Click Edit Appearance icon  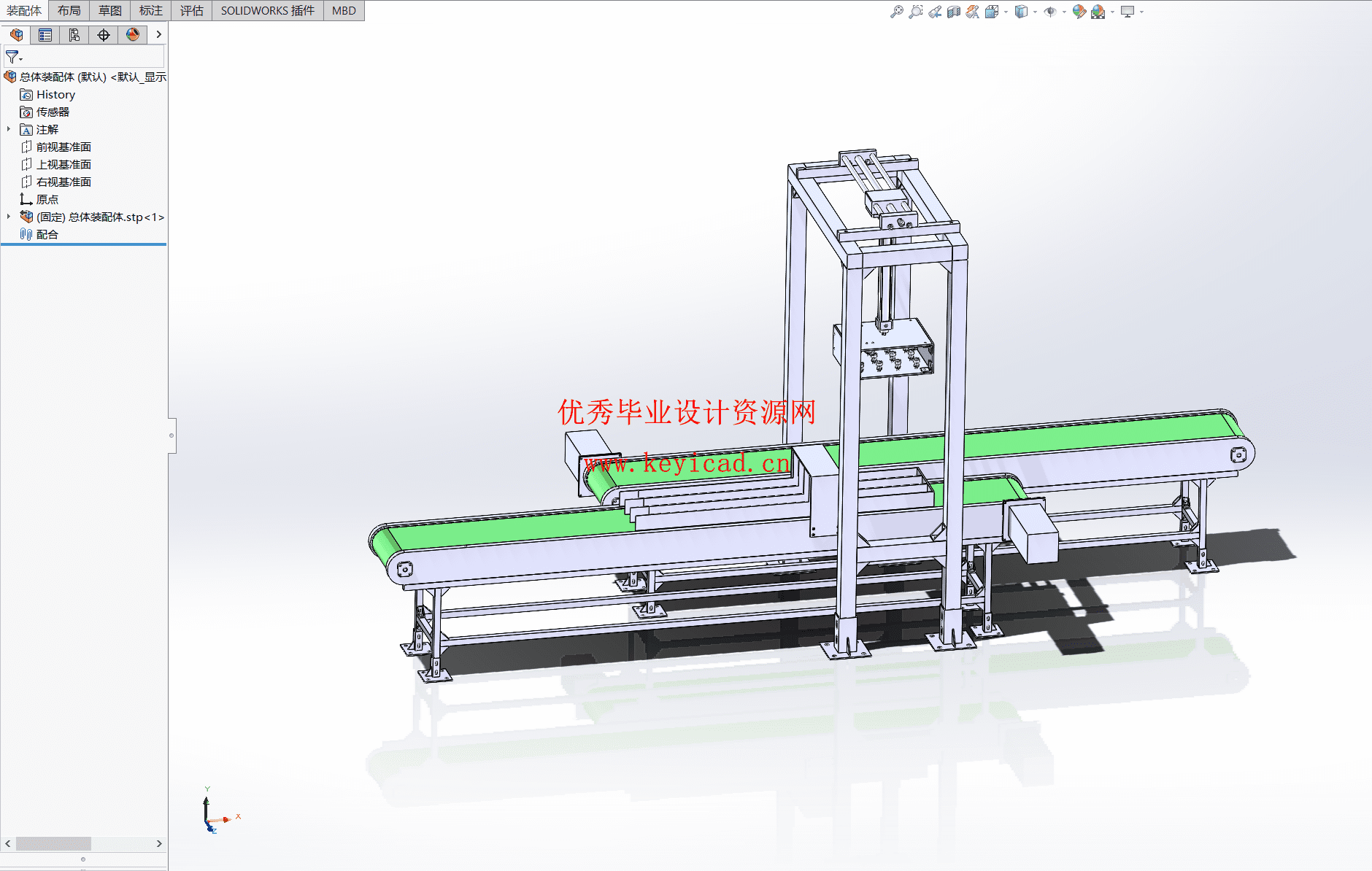coord(1079,12)
